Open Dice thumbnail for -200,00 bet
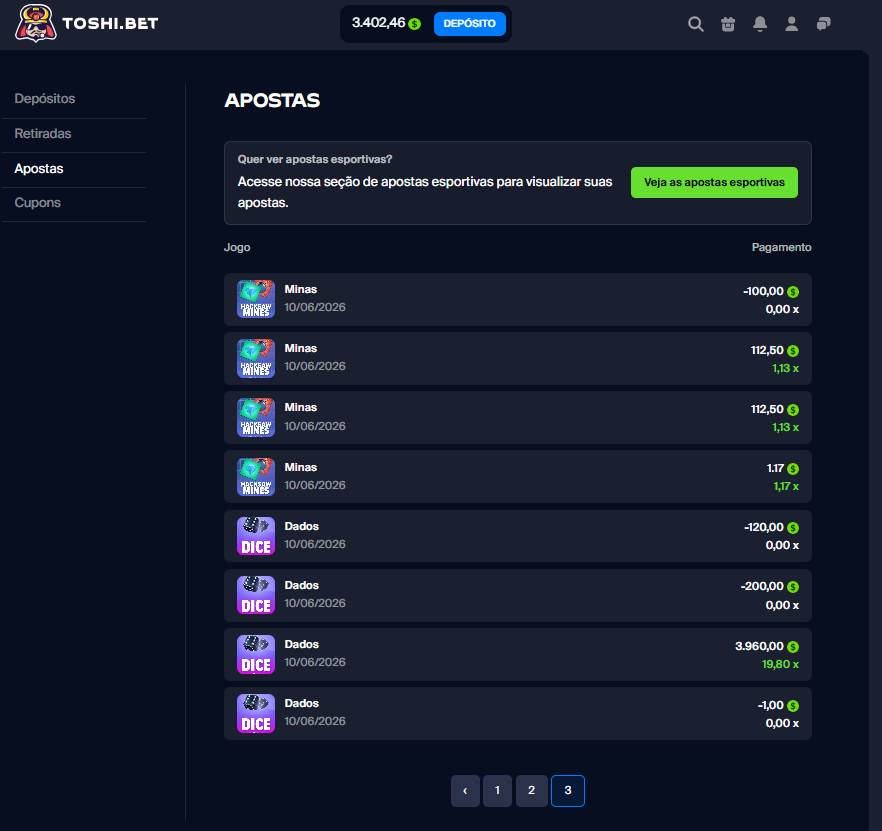The width and height of the screenshot is (882, 831). [x=256, y=595]
